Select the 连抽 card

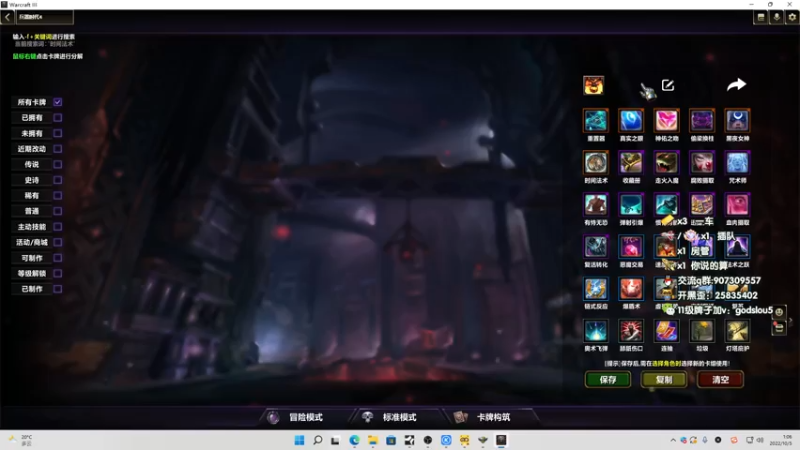tap(667, 331)
